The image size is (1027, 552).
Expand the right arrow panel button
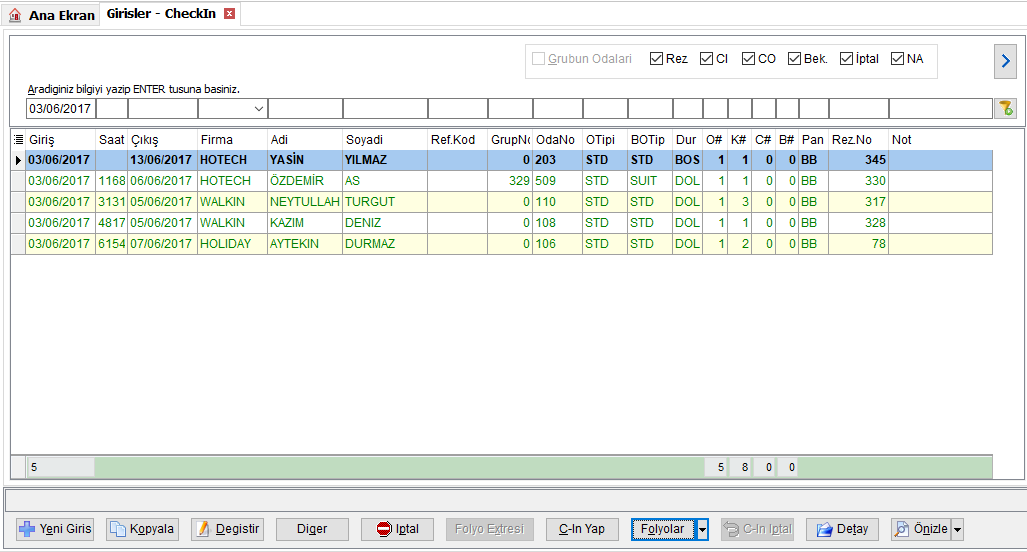[1005, 62]
